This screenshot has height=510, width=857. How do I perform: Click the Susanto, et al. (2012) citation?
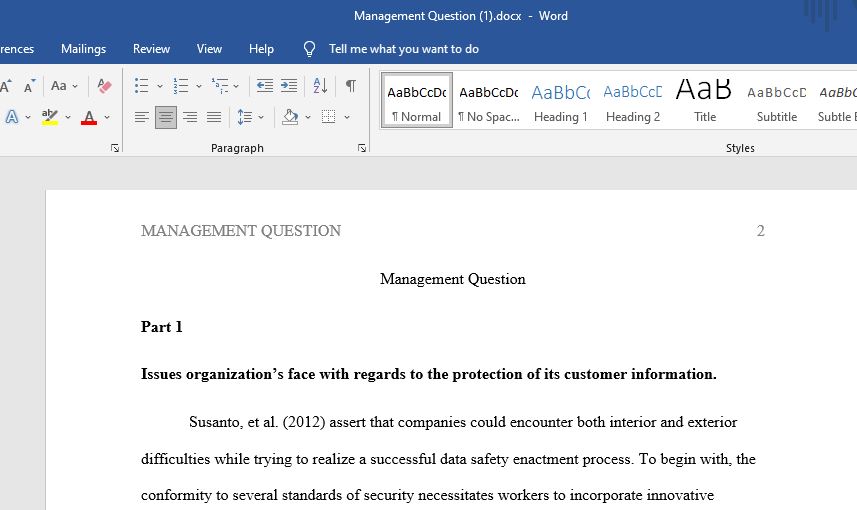(x=257, y=422)
